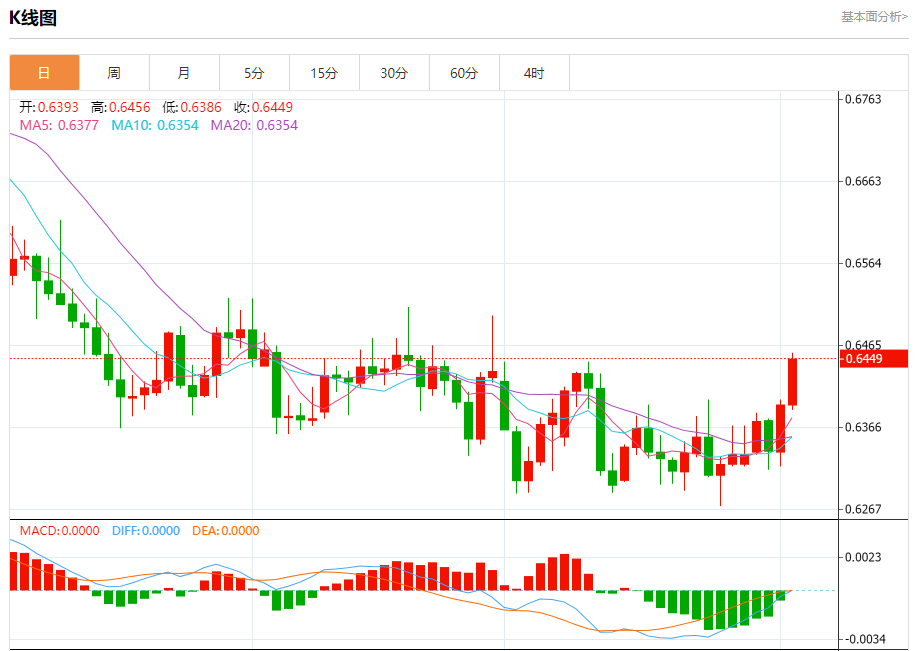This screenshot has height=651, width=915.
Task: Select the 日 daily chart tab
Action: (44, 73)
